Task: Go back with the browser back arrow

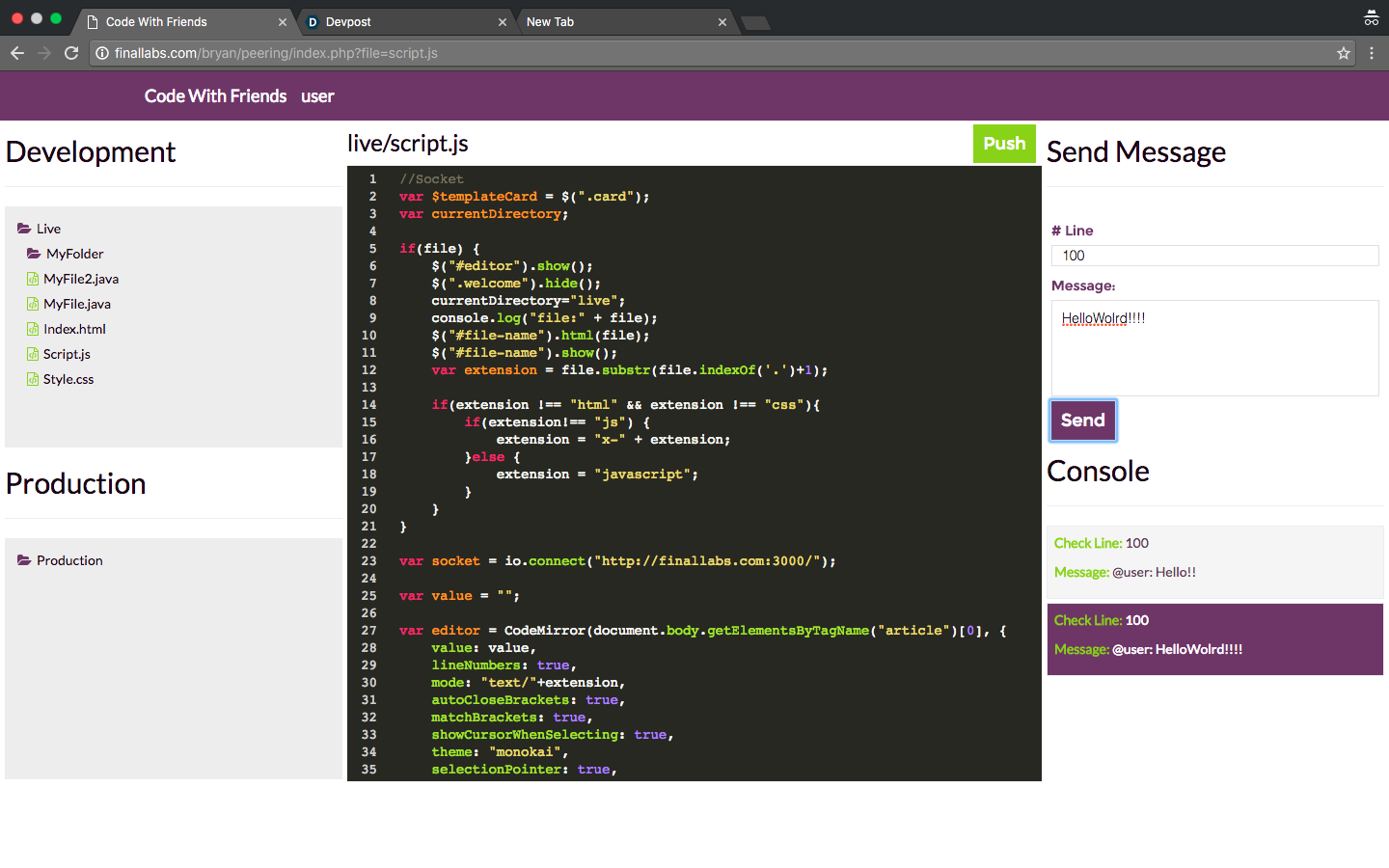Action: (17, 53)
